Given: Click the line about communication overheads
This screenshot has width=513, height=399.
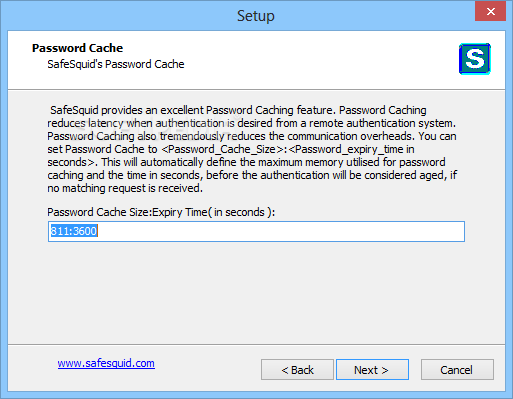Looking at the screenshot, I should (x=252, y=136).
